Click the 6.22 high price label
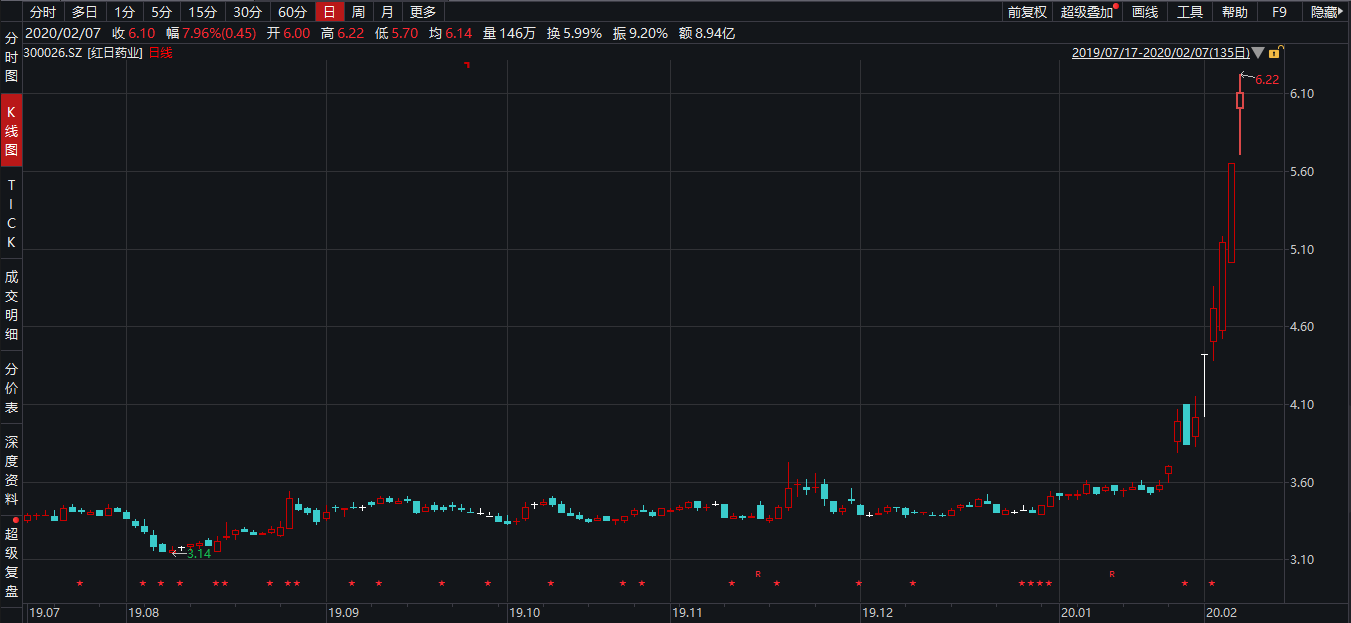 [x=1267, y=80]
